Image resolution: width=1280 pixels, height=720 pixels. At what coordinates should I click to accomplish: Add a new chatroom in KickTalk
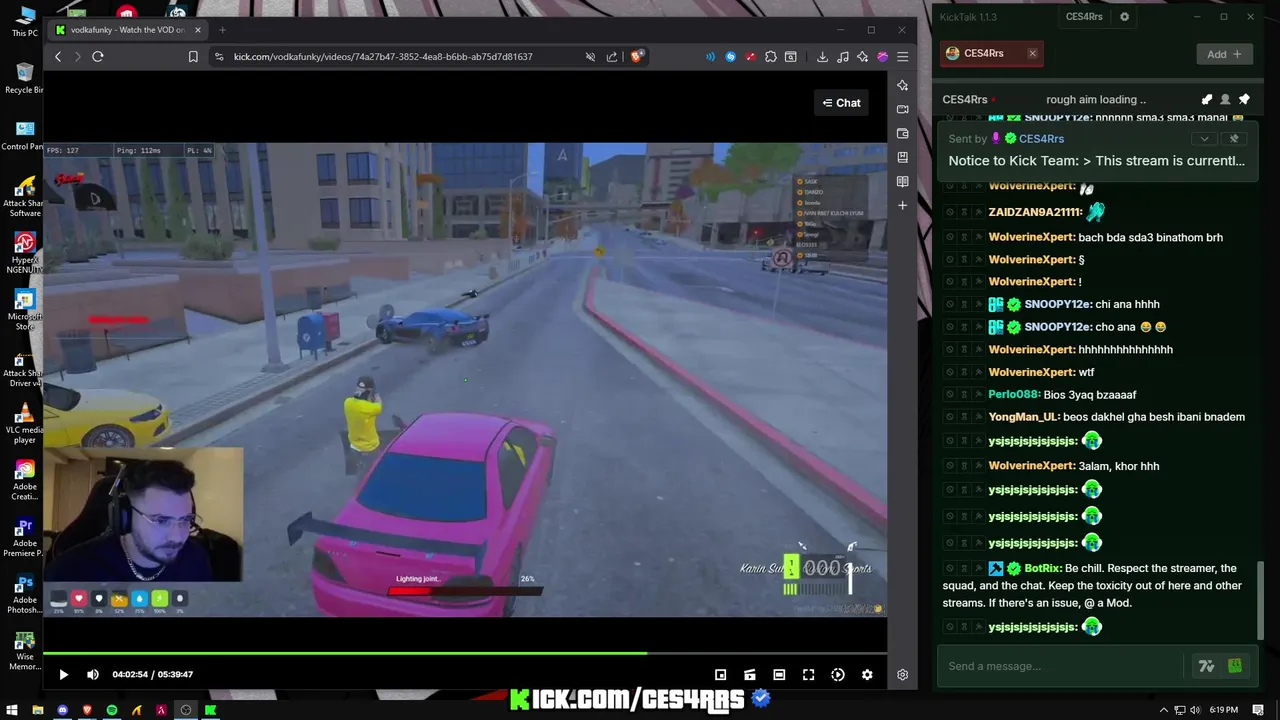click(1224, 54)
